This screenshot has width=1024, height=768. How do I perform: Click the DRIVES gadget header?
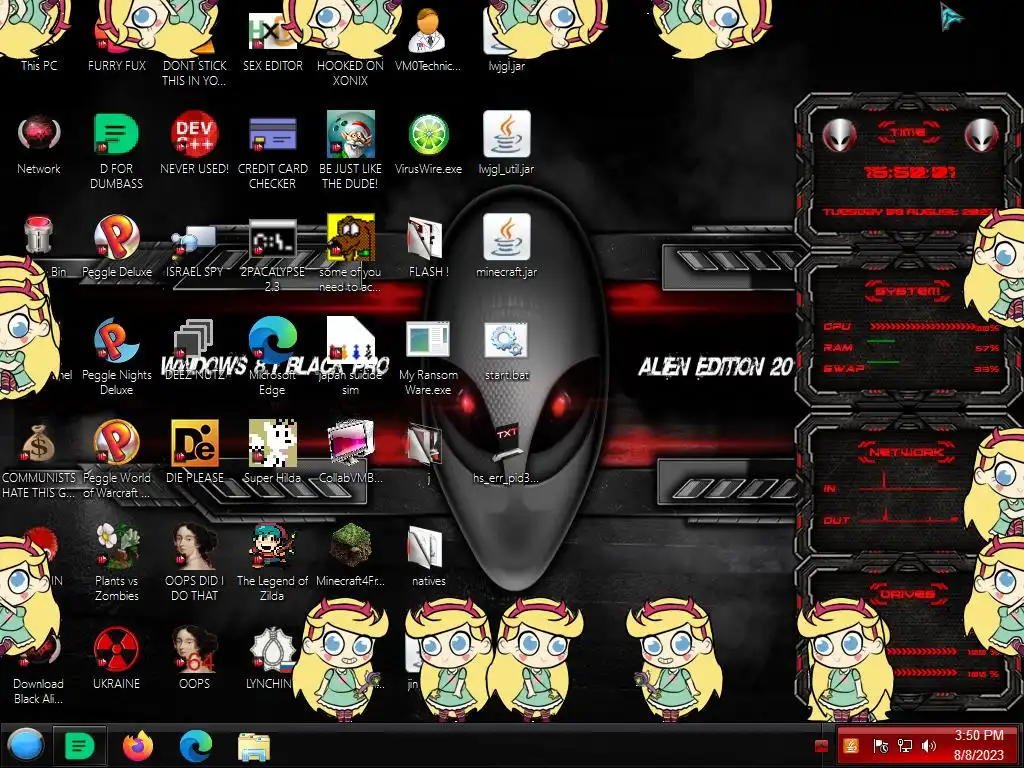pos(908,594)
